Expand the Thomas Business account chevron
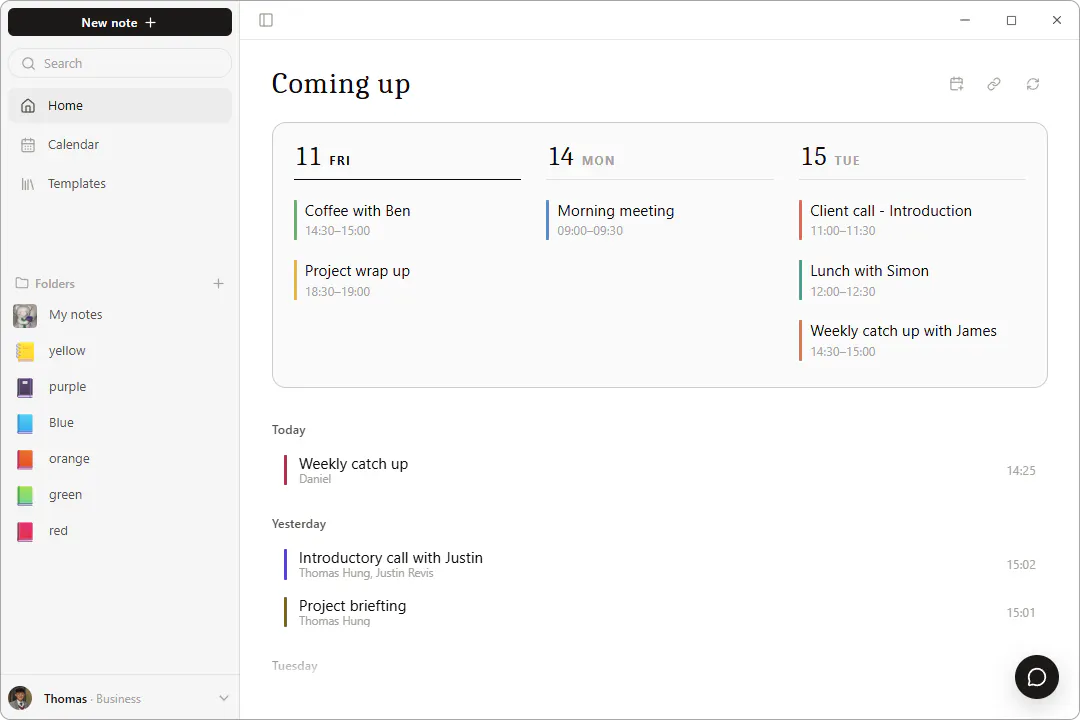1080x720 pixels. click(223, 698)
